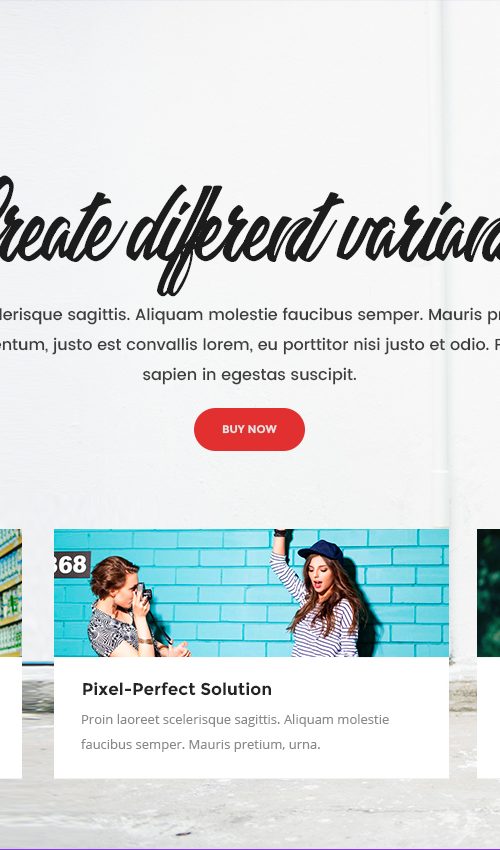
Task: Click the white body of right card
Action: point(489,718)
